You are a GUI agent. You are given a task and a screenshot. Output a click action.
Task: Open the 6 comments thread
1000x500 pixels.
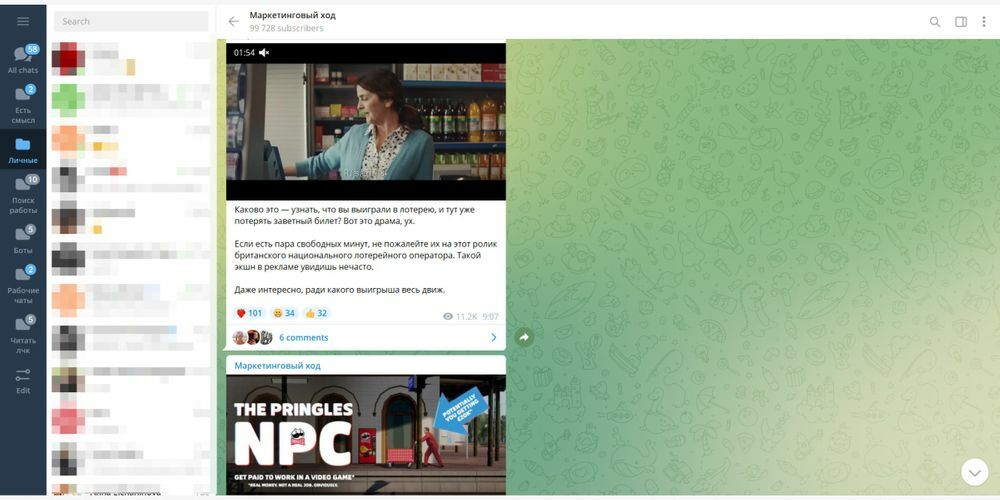pyautogui.click(x=304, y=337)
